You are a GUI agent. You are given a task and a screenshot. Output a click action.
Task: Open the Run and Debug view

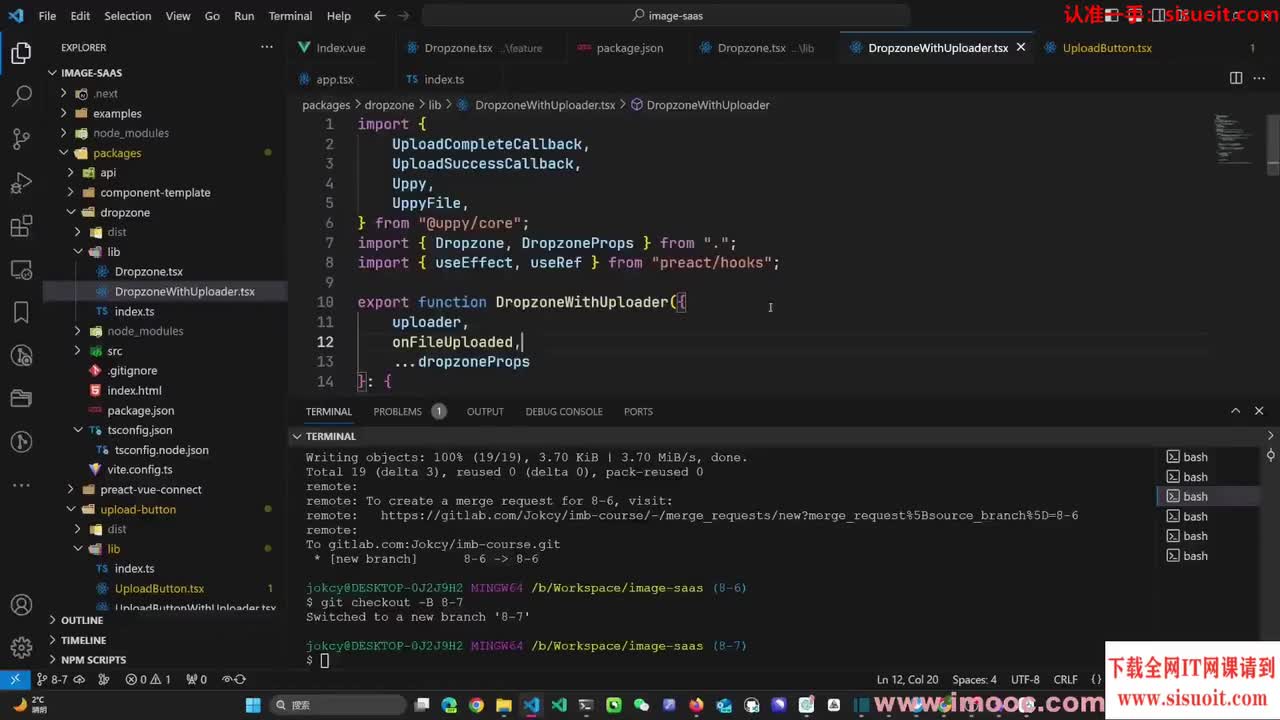click(21, 184)
